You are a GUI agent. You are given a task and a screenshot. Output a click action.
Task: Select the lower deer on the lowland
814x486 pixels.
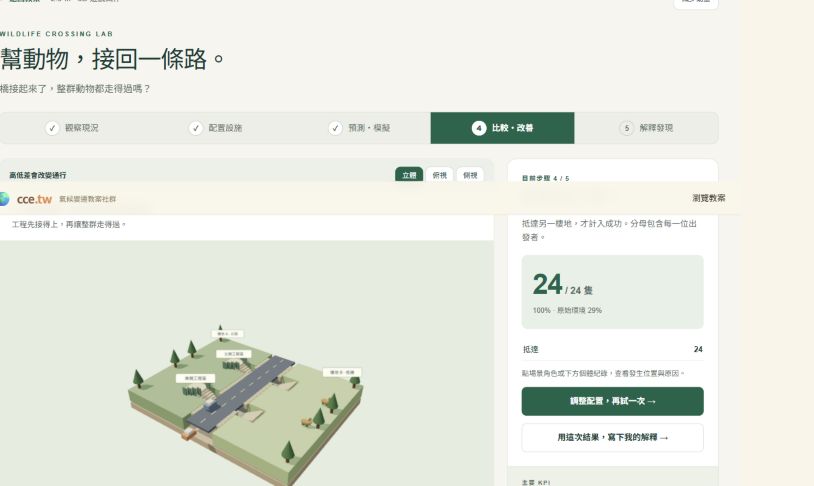tap(307, 422)
